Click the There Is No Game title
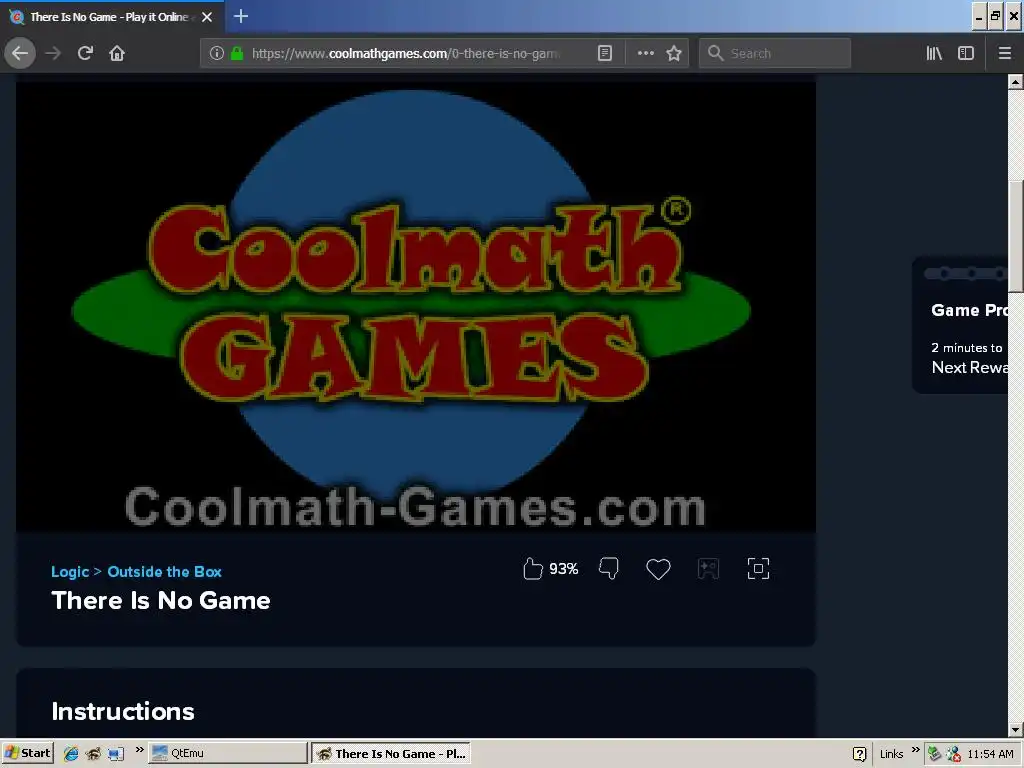1024x768 pixels. pos(161,600)
